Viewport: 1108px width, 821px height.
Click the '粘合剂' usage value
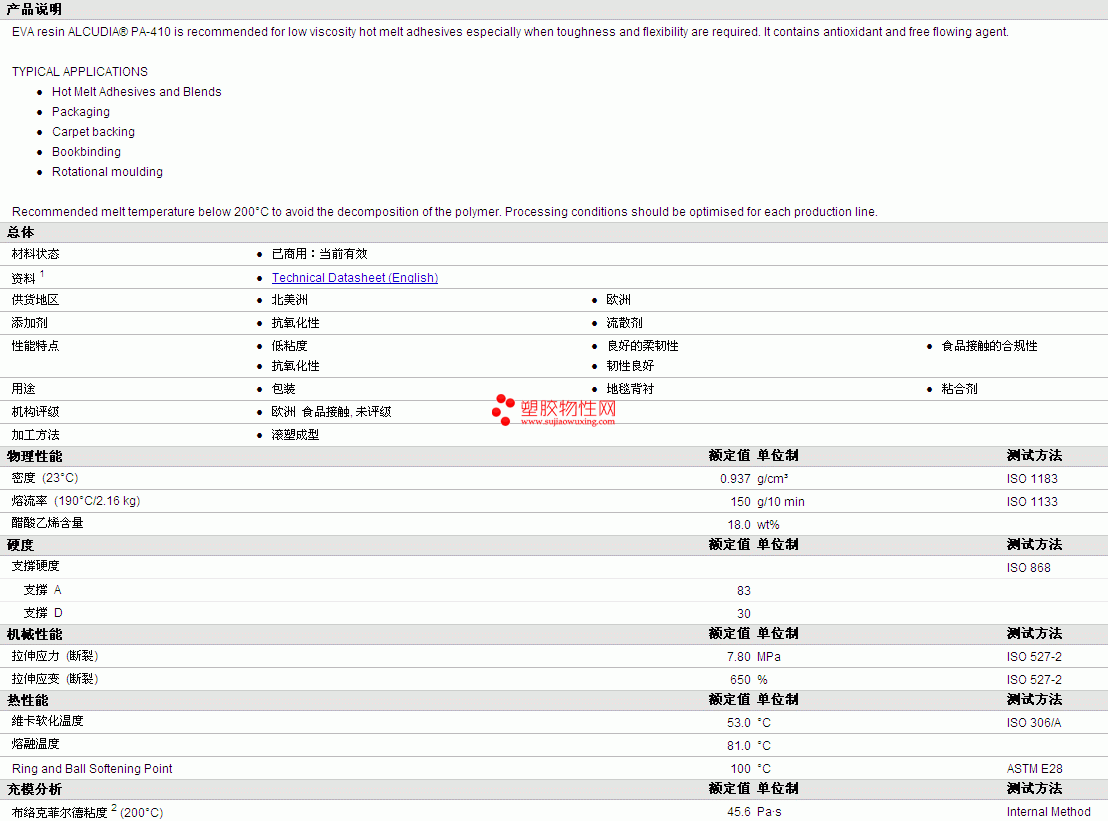pyautogui.click(x=960, y=389)
